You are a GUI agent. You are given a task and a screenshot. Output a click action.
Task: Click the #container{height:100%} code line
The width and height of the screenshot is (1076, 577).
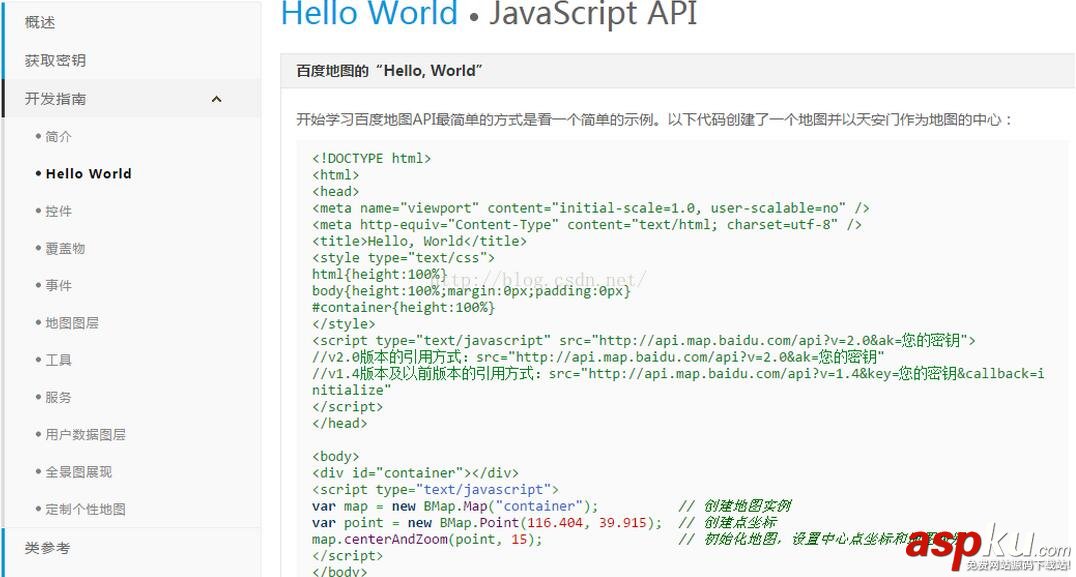[x=404, y=307]
